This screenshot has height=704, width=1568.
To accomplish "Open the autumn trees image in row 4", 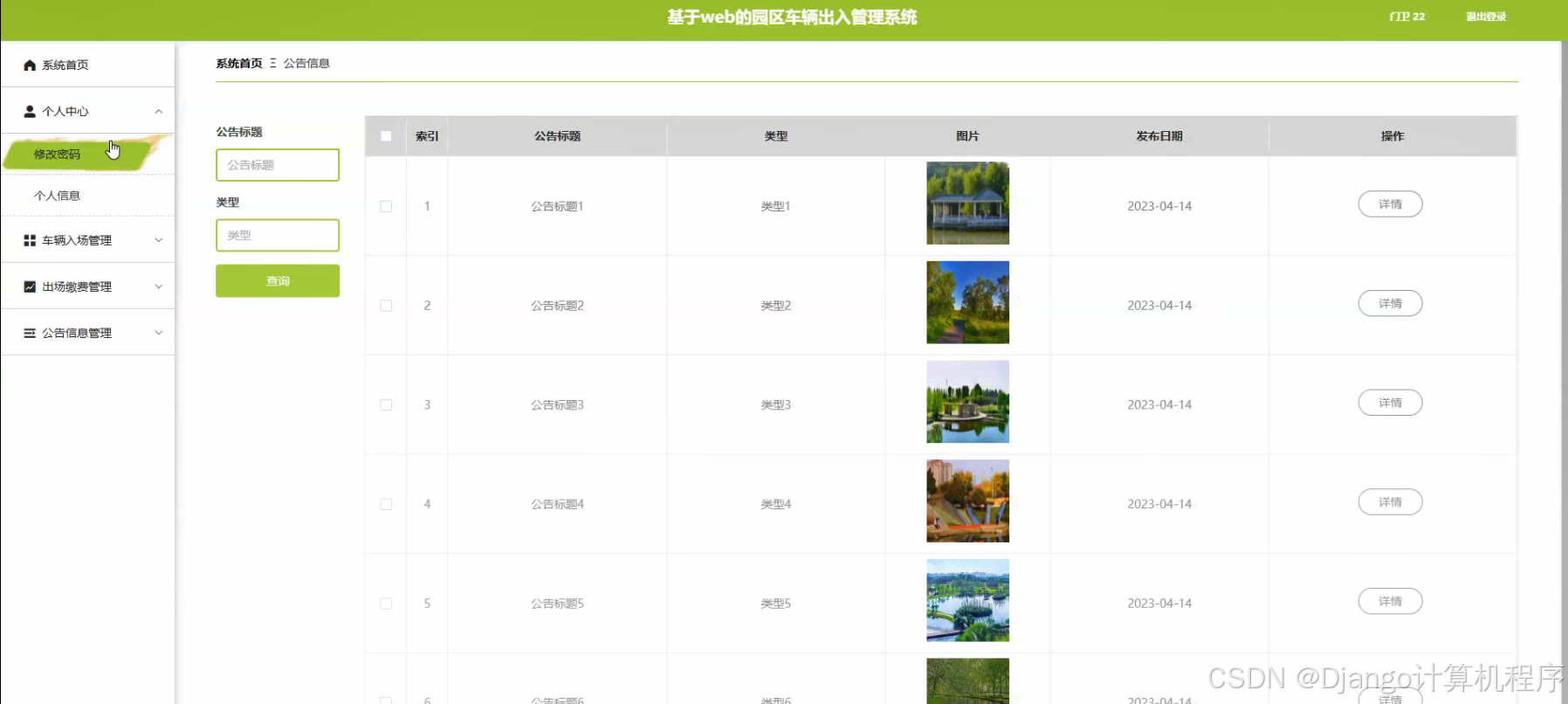I will pos(967,501).
